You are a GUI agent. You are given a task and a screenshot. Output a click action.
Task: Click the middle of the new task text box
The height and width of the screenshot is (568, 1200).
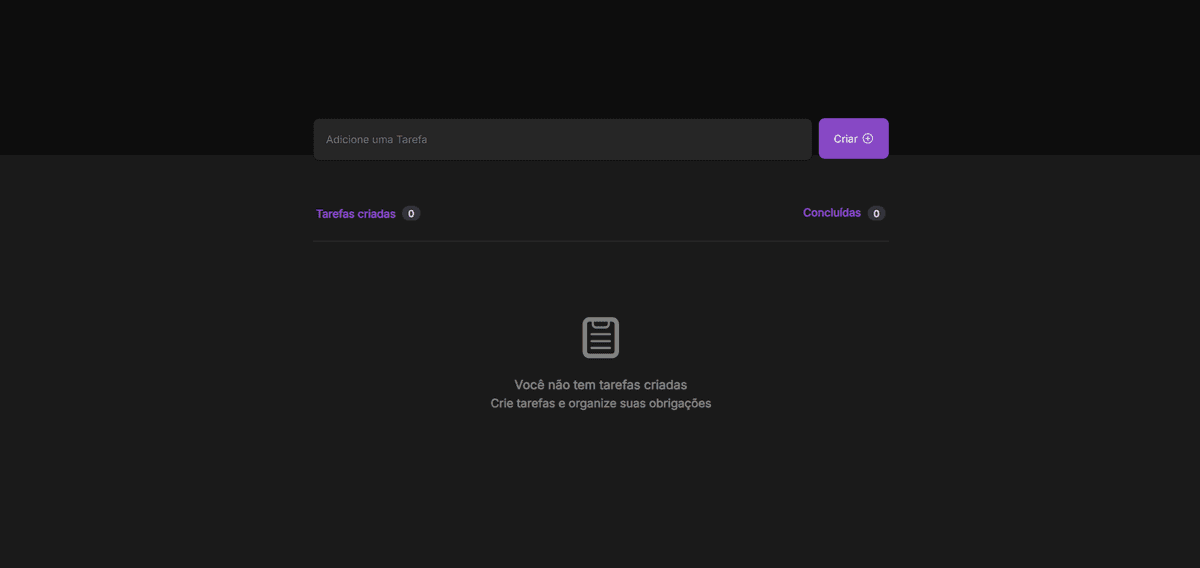pyautogui.click(x=562, y=139)
